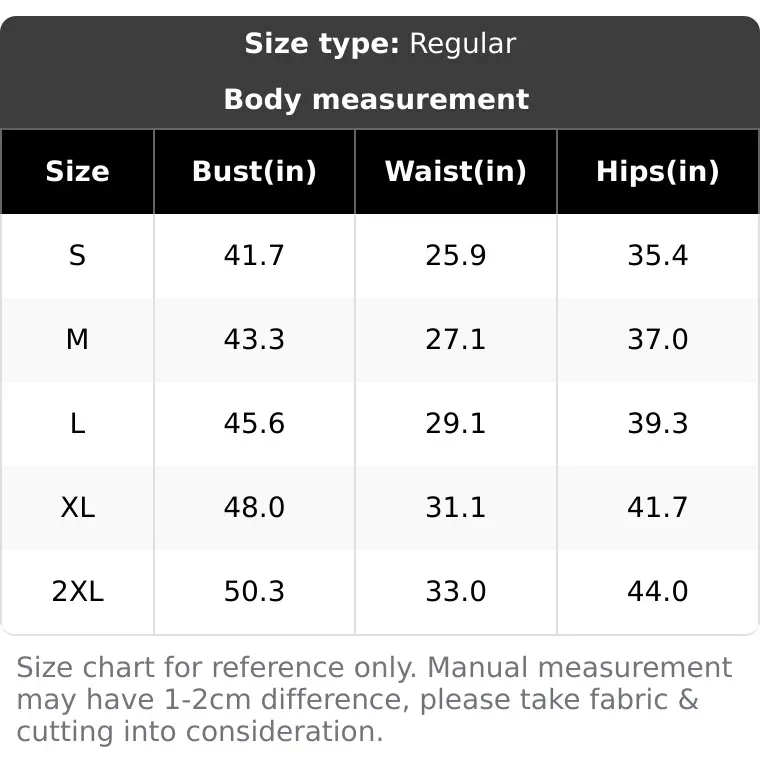Click hips value 39.3 for size L
Screen dimensions: 760x764
(658, 423)
